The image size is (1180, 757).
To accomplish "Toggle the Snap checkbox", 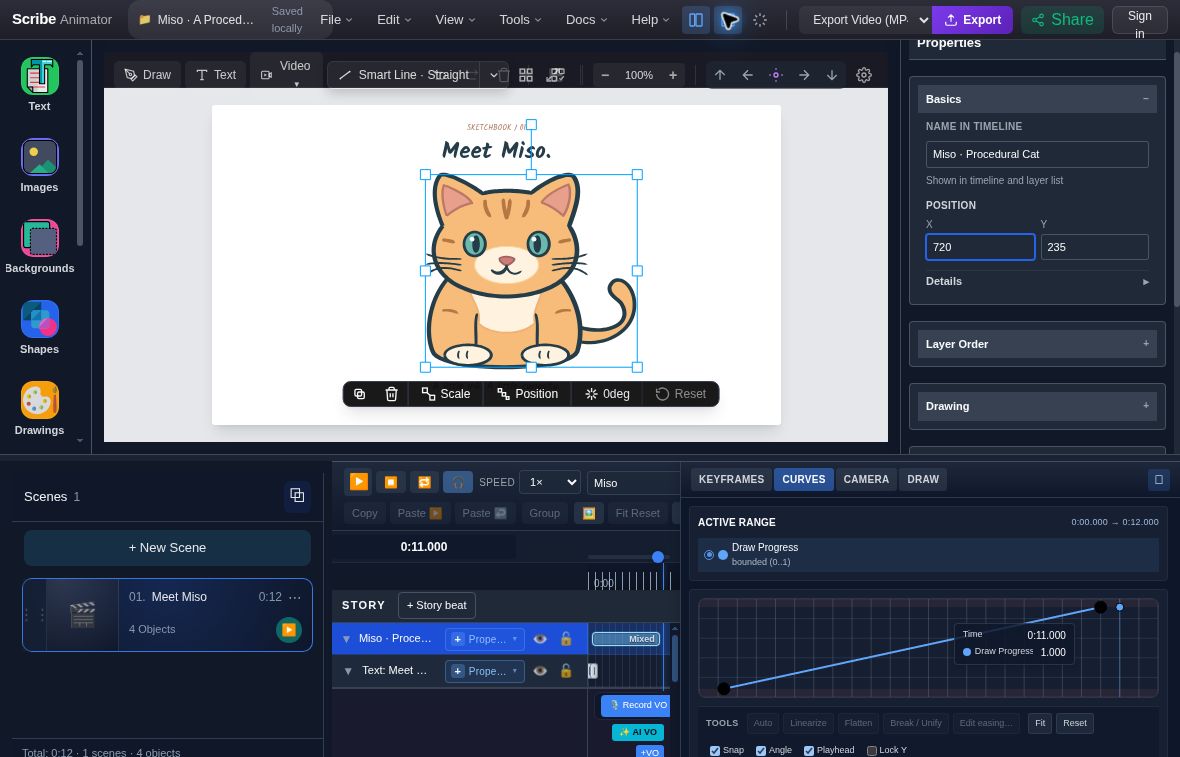I will pos(715,751).
